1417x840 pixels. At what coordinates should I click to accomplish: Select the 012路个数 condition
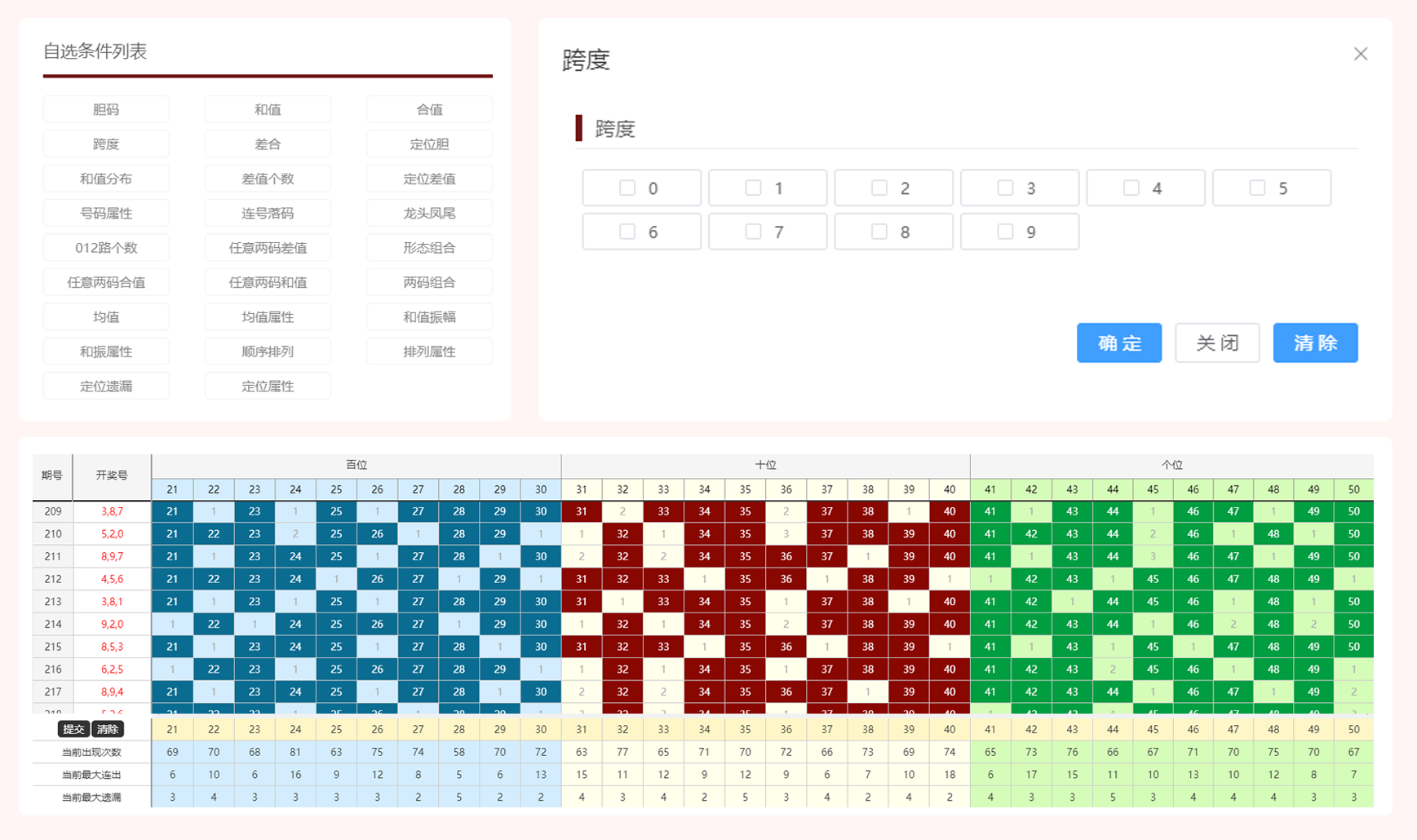106,248
